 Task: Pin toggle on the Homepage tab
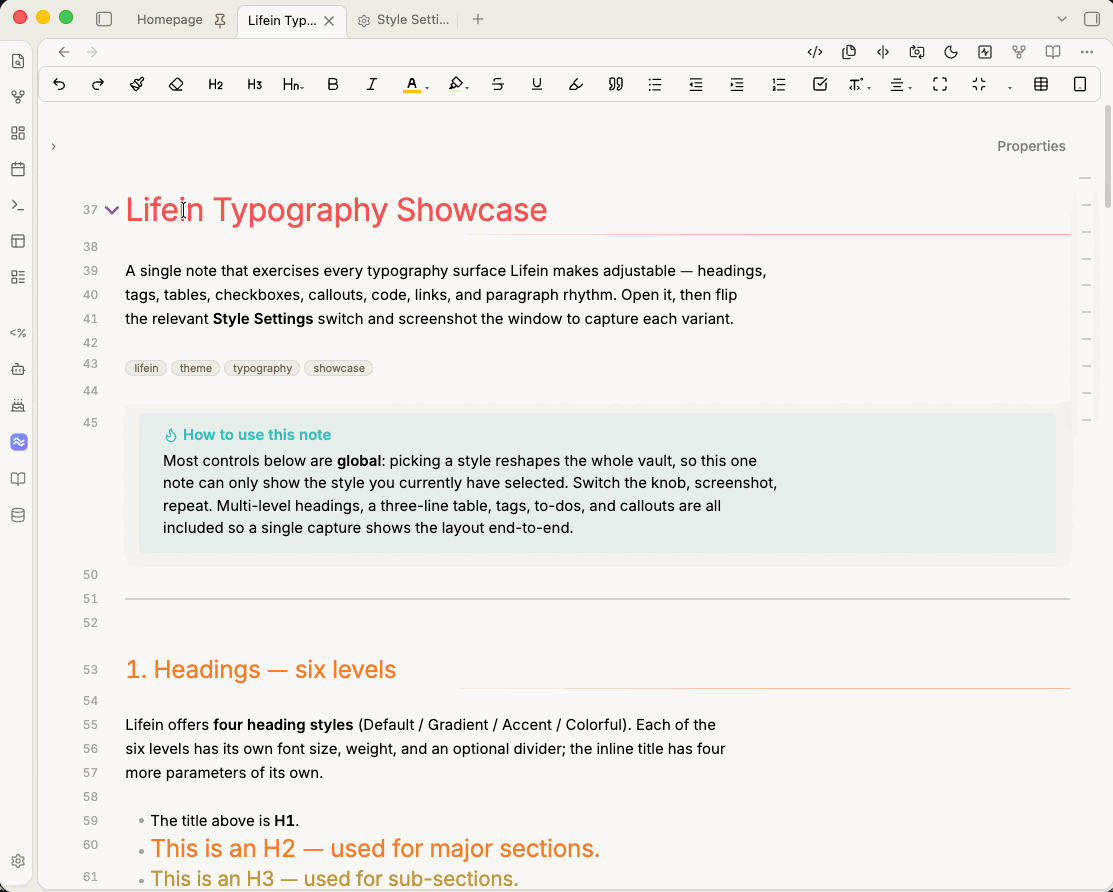tap(220, 21)
